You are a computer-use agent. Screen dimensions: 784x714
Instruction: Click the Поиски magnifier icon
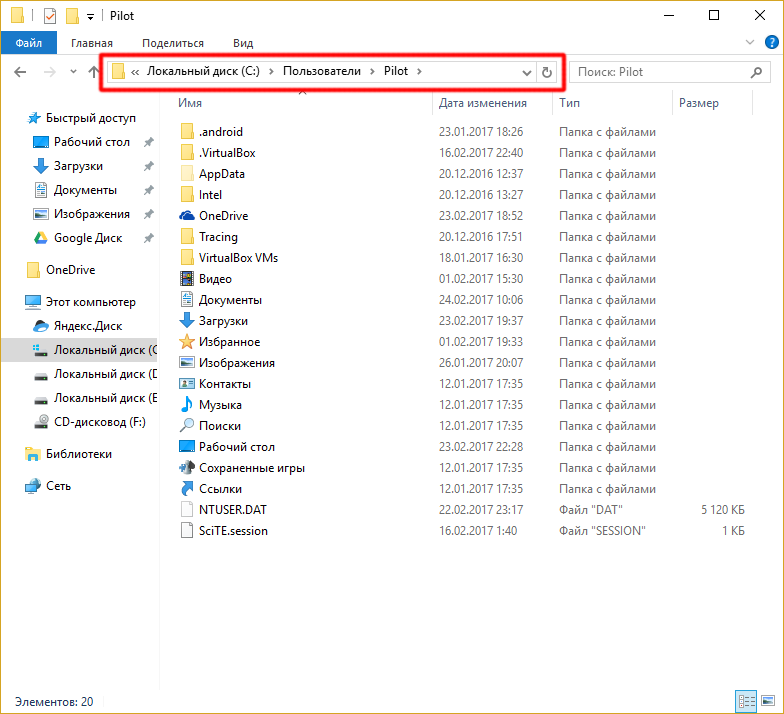coord(186,426)
